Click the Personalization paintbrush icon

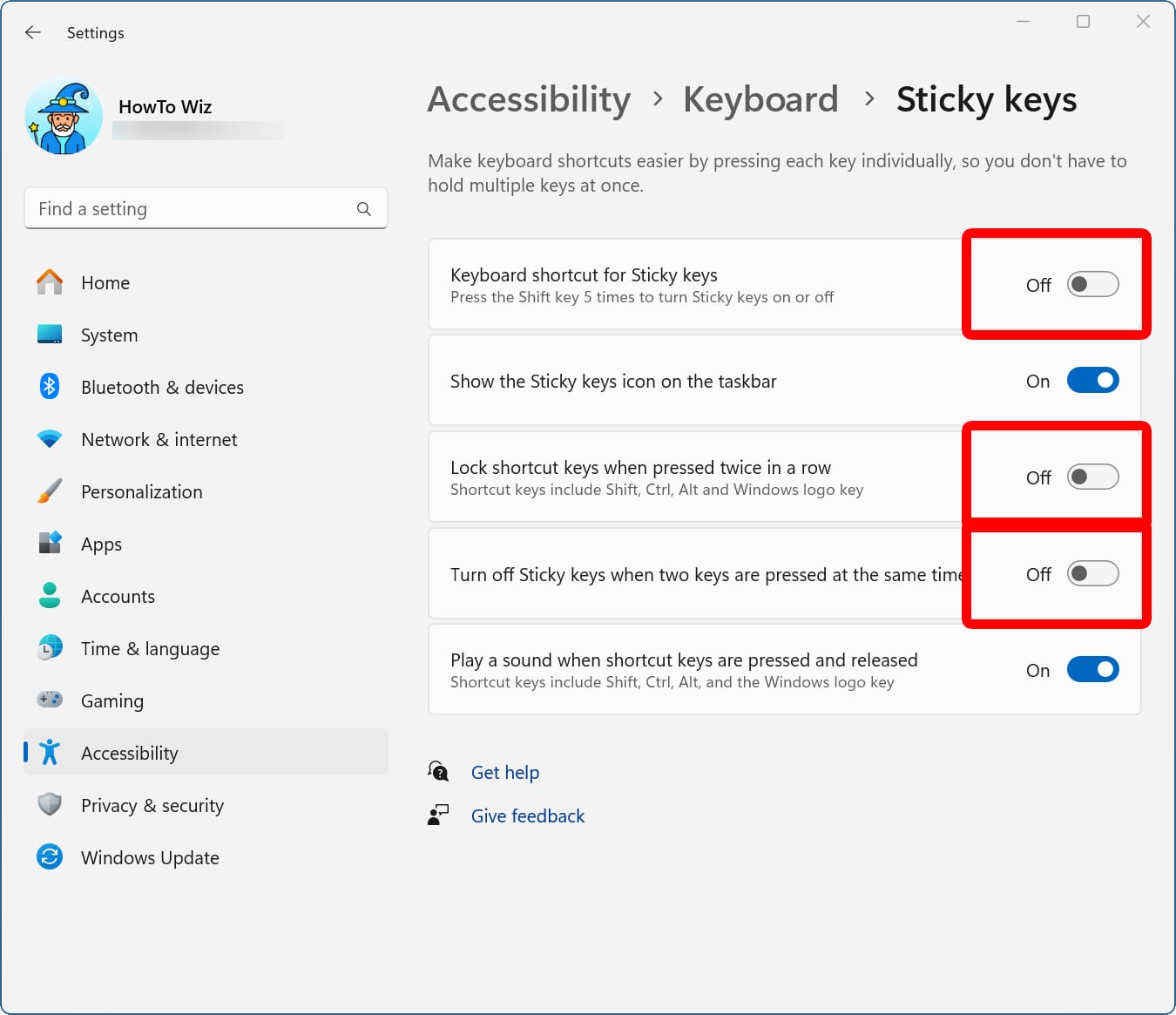pyautogui.click(x=50, y=491)
